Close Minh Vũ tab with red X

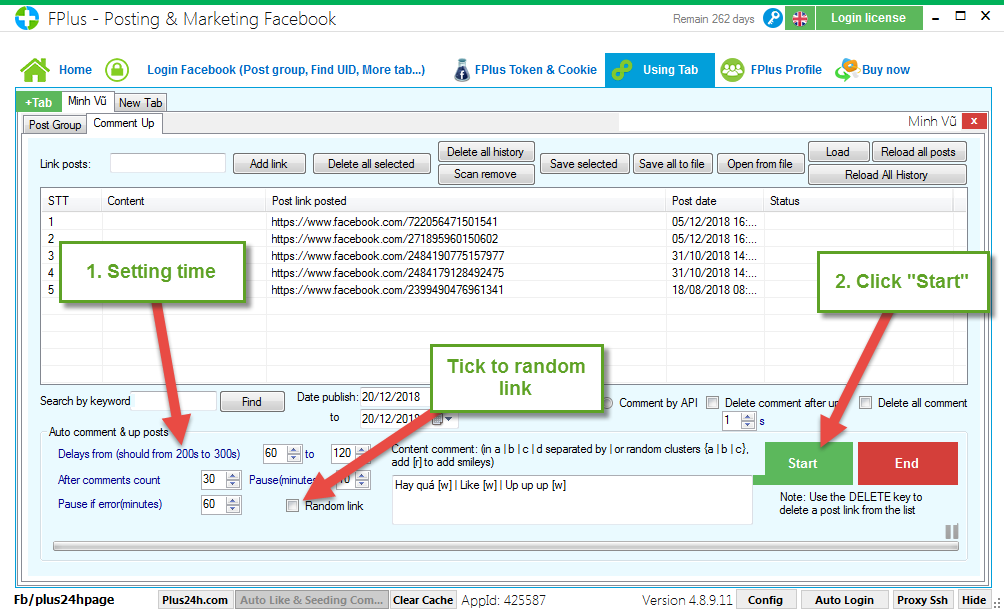coord(974,120)
